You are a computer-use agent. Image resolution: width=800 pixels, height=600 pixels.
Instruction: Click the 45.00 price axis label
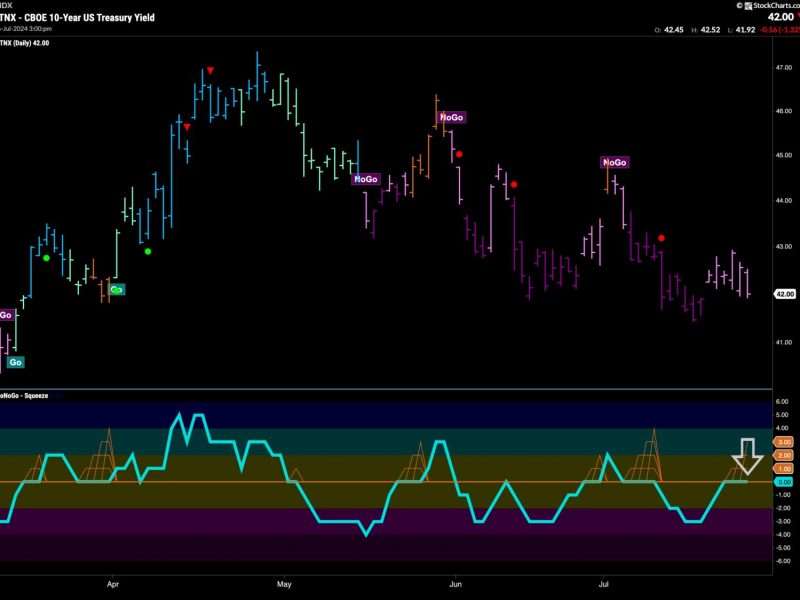tap(784, 155)
